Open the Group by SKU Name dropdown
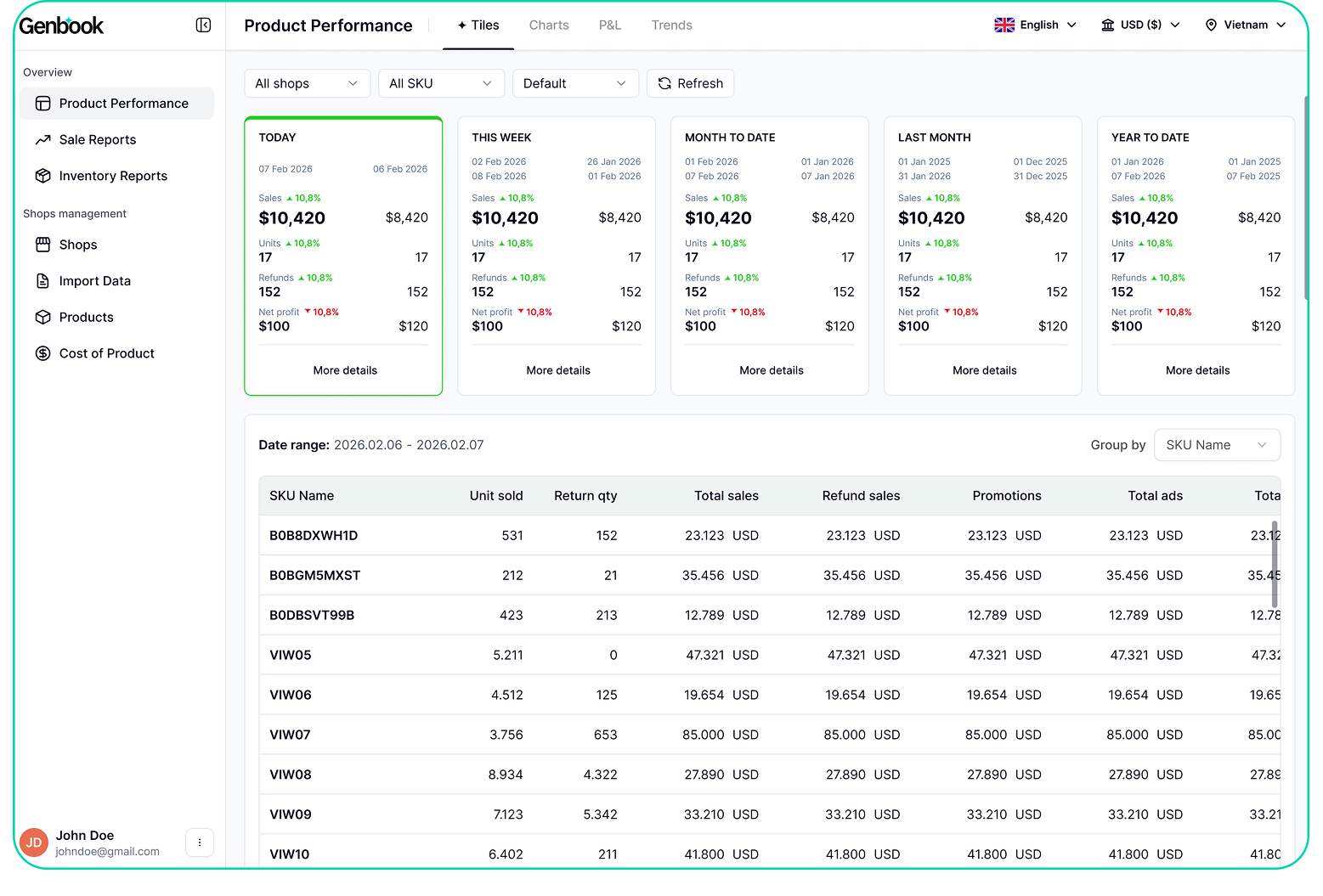 pos(1217,445)
